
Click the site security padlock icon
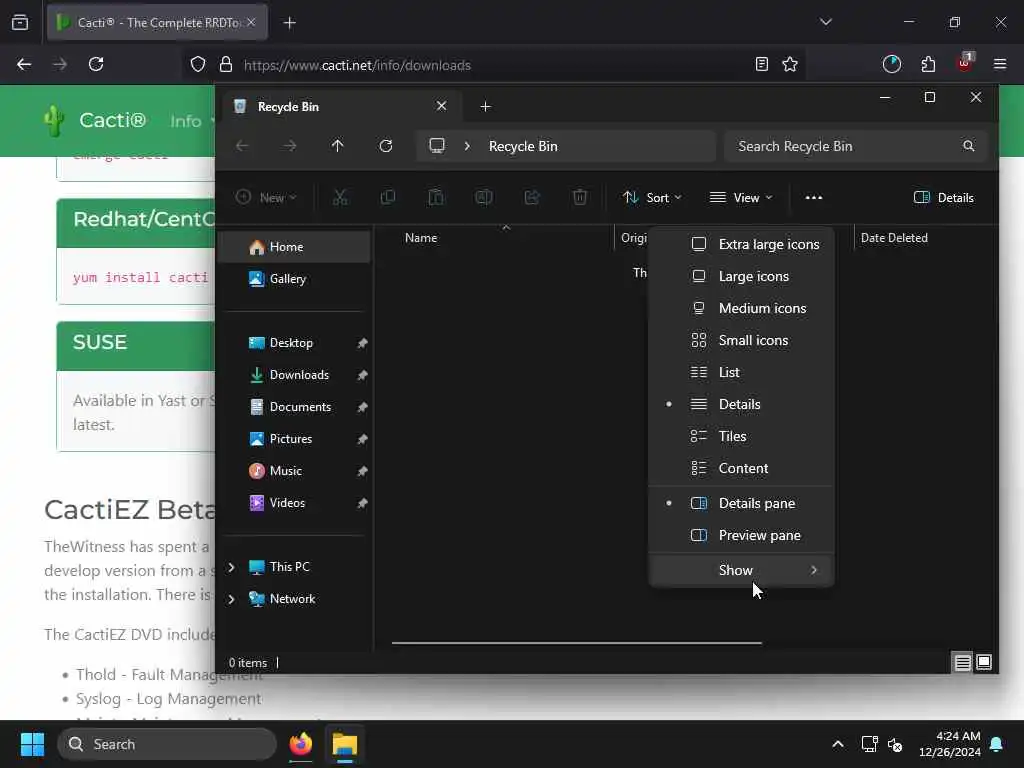(226, 64)
